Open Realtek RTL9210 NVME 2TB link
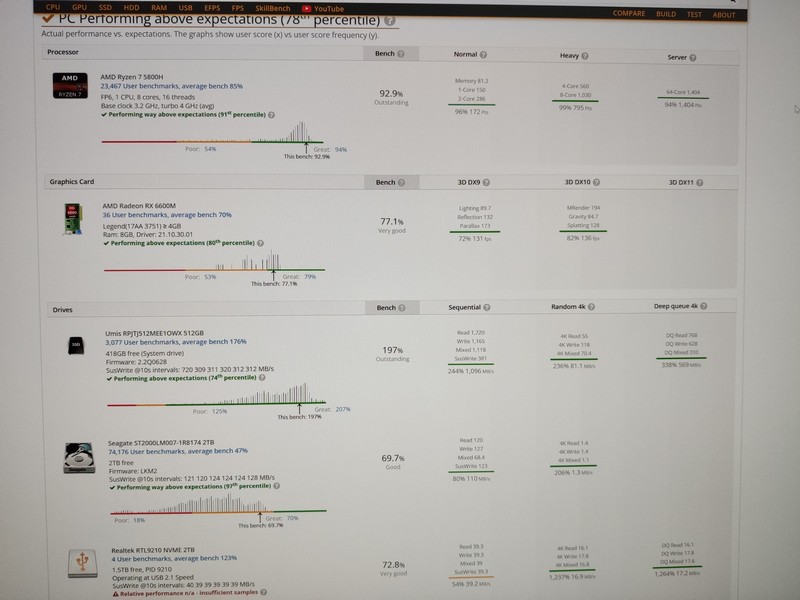 pyautogui.click(x=153, y=550)
